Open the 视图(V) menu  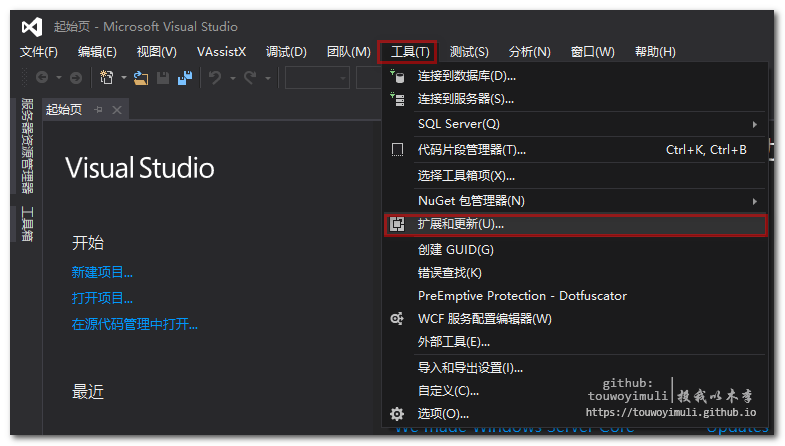(157, 52)
